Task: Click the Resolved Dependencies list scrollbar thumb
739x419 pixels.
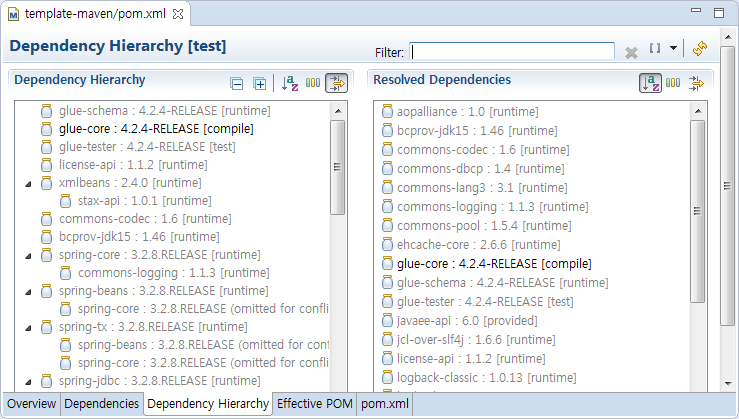Action: [698, 211]
